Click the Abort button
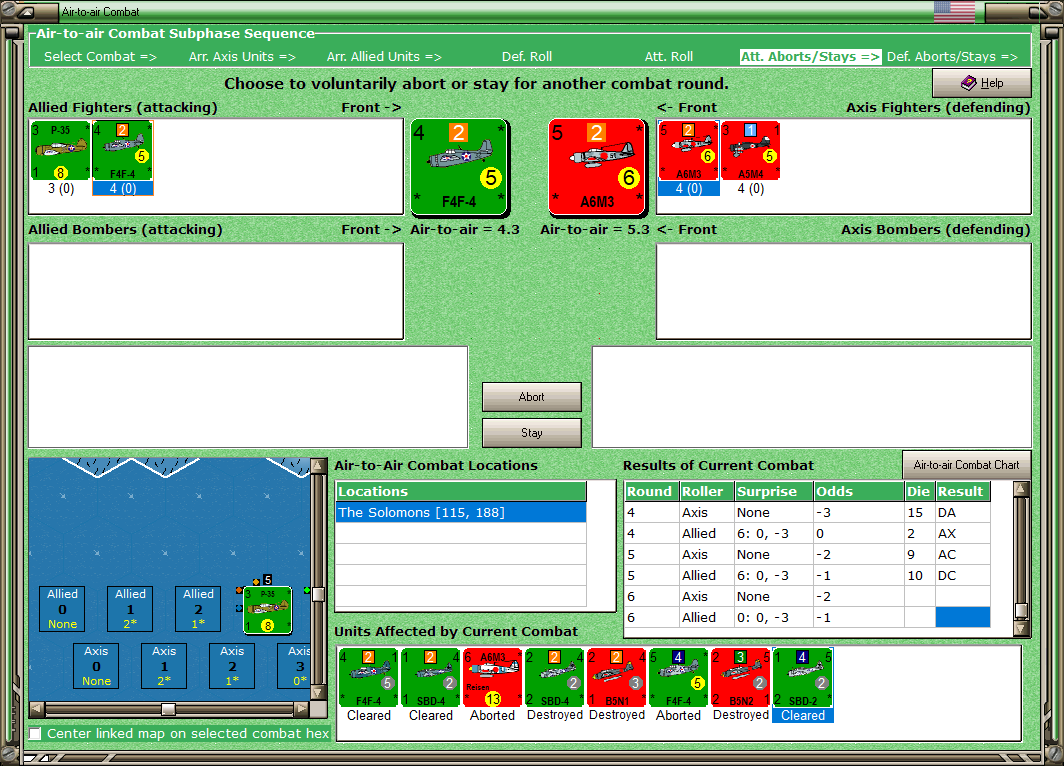The image size is (1064, 766). (531, 397)
